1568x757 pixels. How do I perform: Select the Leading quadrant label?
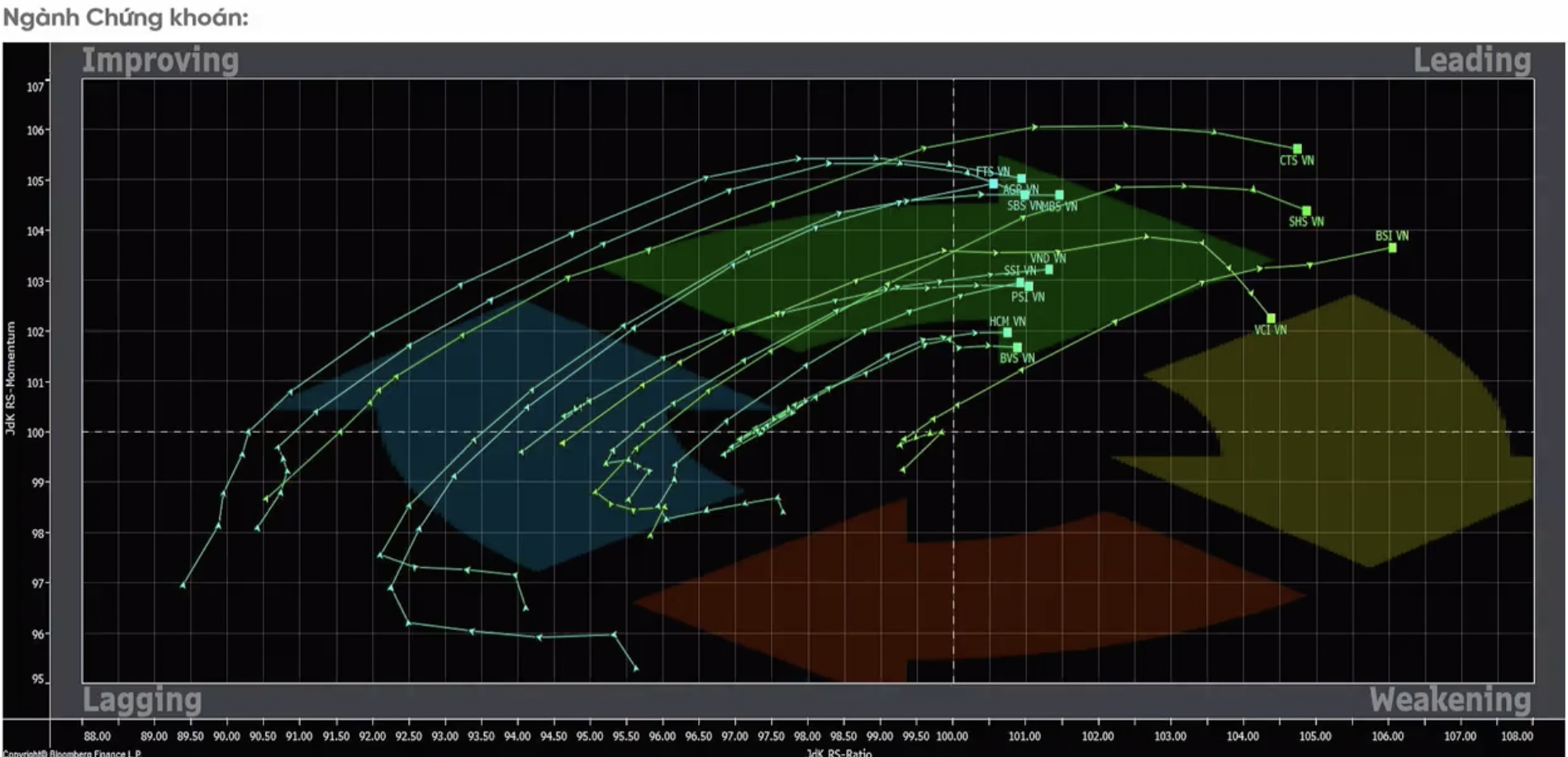coord(1471,60)
